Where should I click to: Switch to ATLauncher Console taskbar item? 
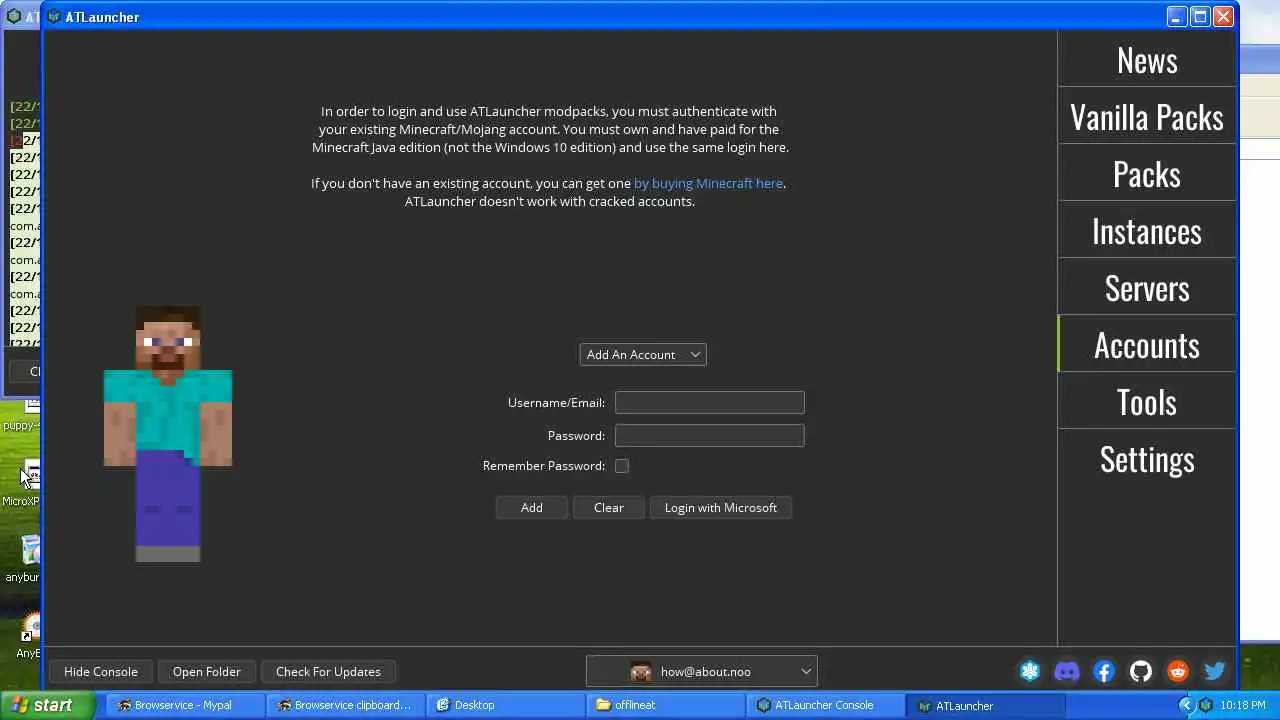tap(825, 705)
